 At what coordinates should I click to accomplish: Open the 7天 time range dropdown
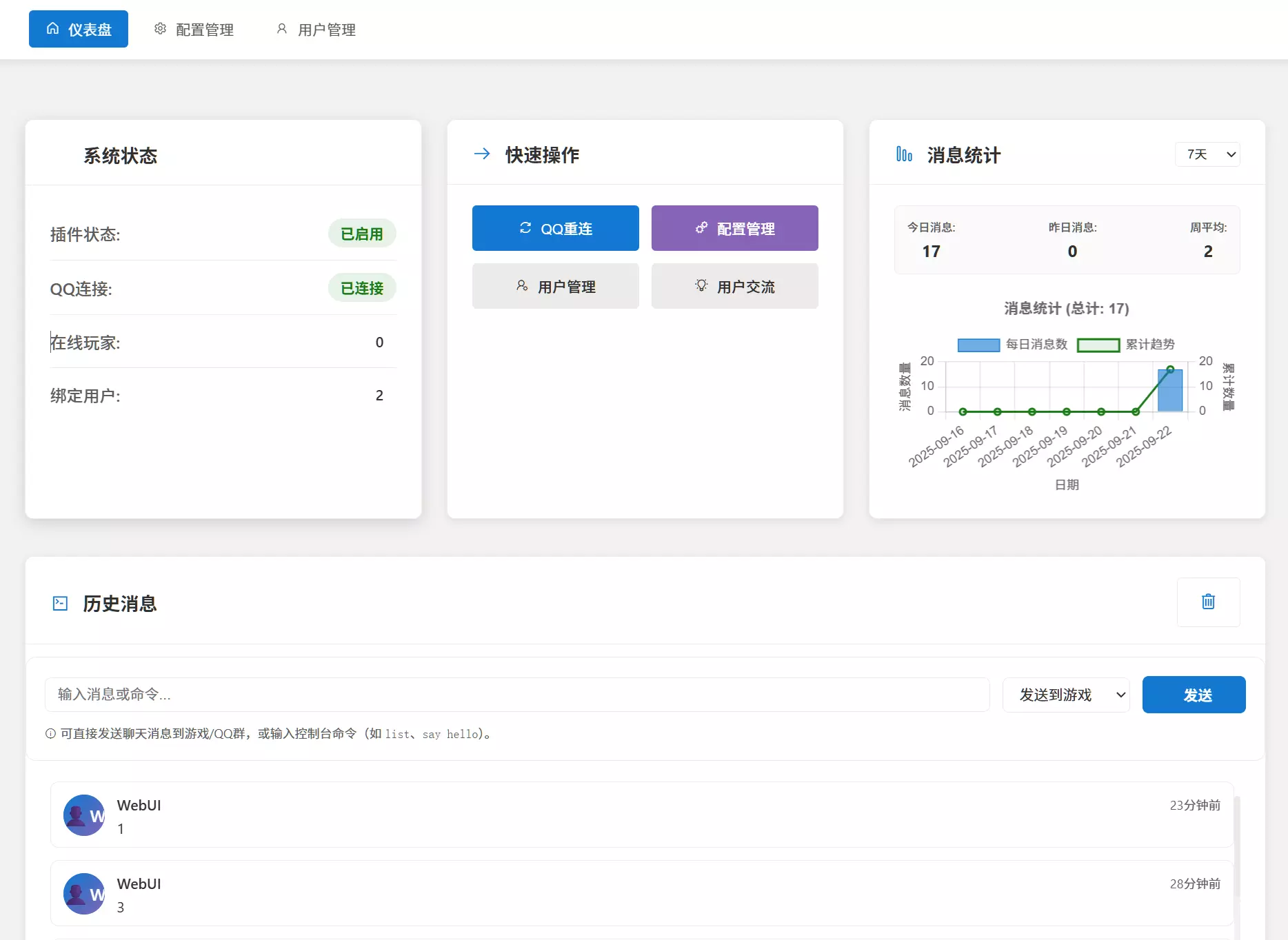[1207, 154]
